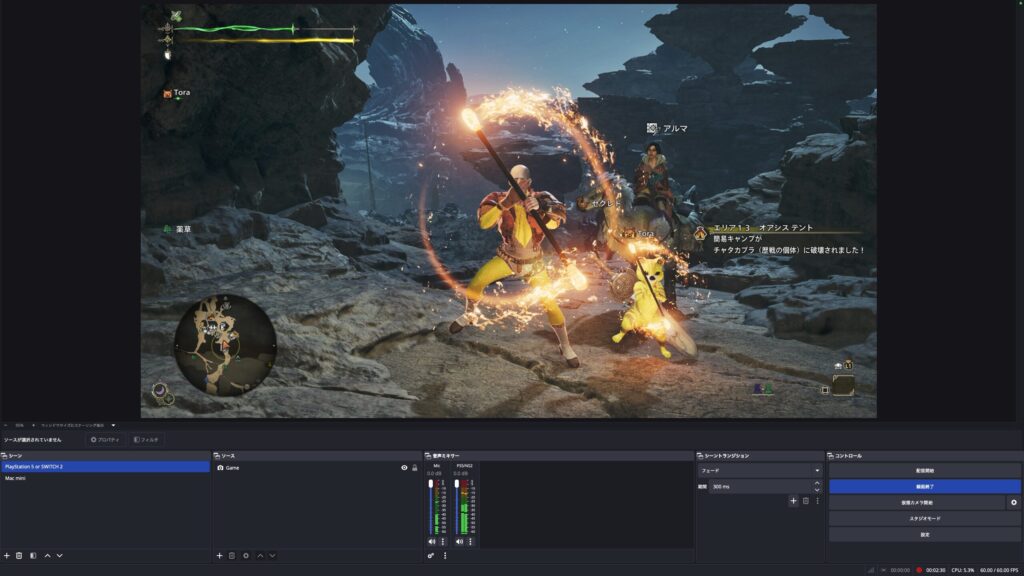Adjust the Mic volume fader
Image resolution: width=1024 pixels, height=576 pixels.
(431, 484)
